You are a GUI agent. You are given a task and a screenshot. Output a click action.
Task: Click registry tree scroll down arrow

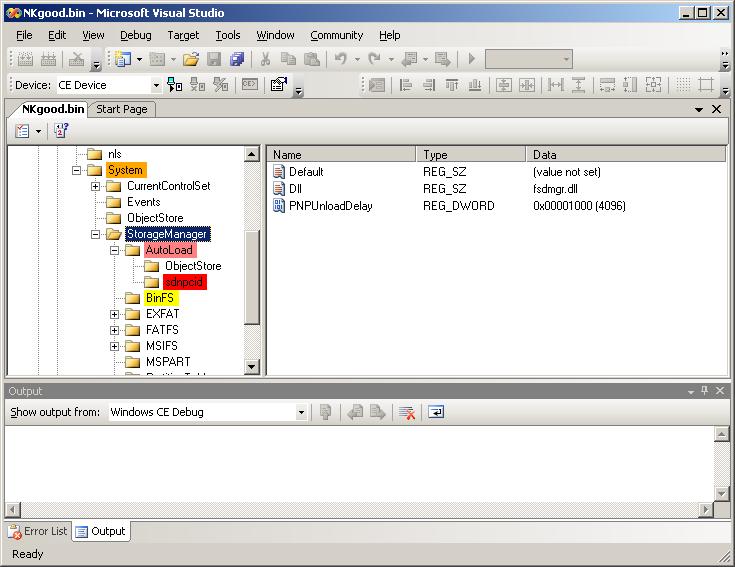click(252, 367)
